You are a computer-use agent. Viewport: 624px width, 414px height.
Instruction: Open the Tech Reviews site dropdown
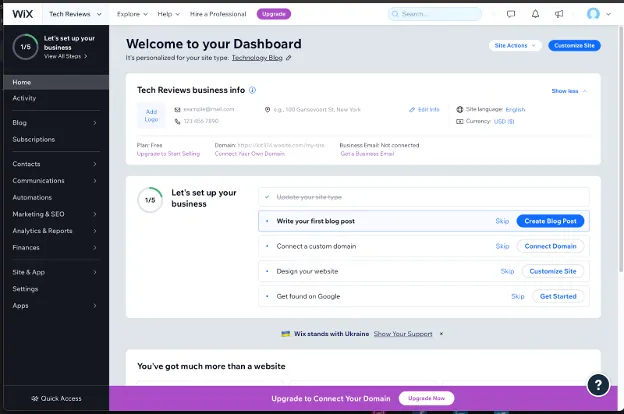(75, 14)
